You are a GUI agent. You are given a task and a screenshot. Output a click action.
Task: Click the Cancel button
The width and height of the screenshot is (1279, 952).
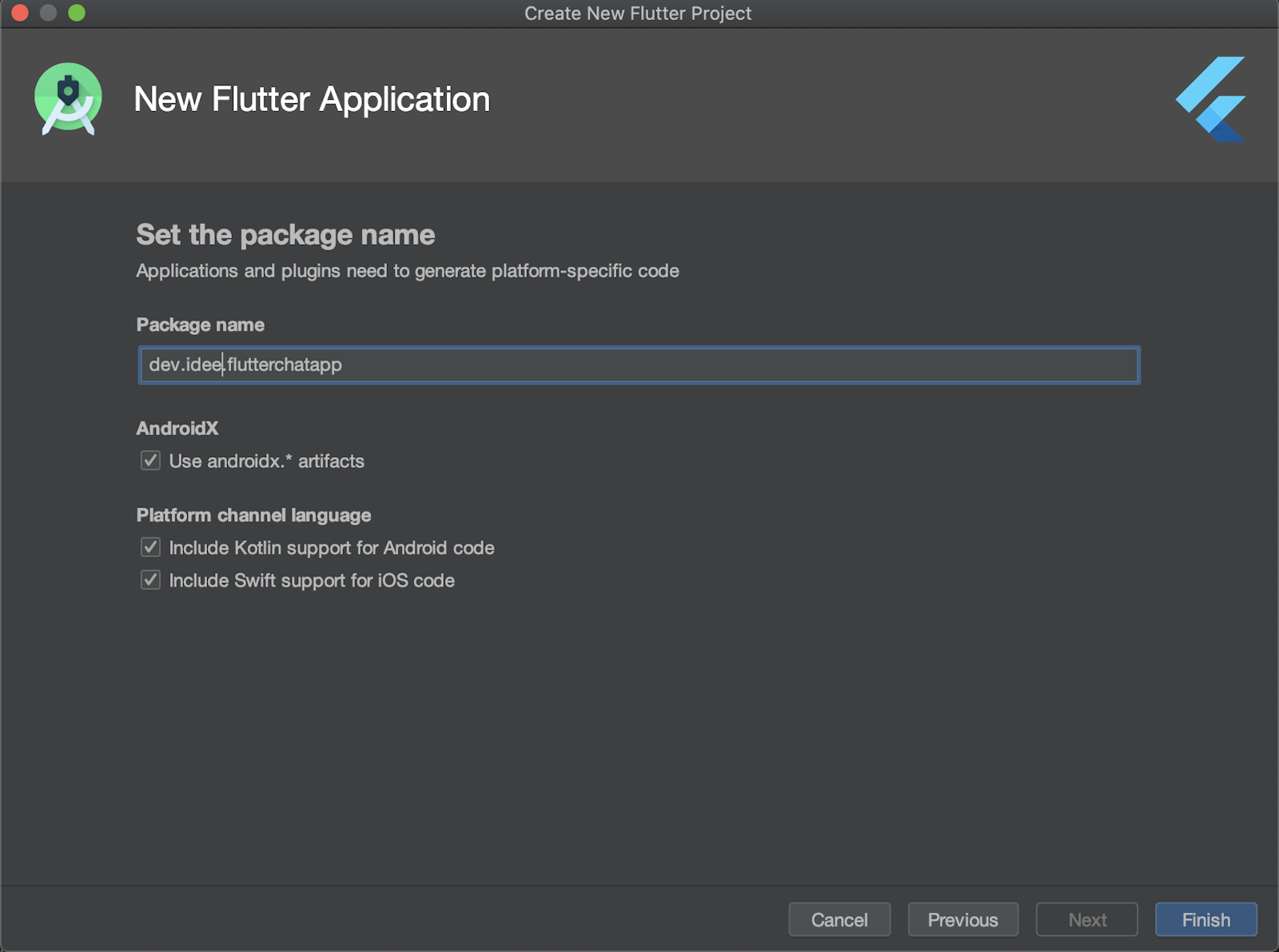coord(839,919)
